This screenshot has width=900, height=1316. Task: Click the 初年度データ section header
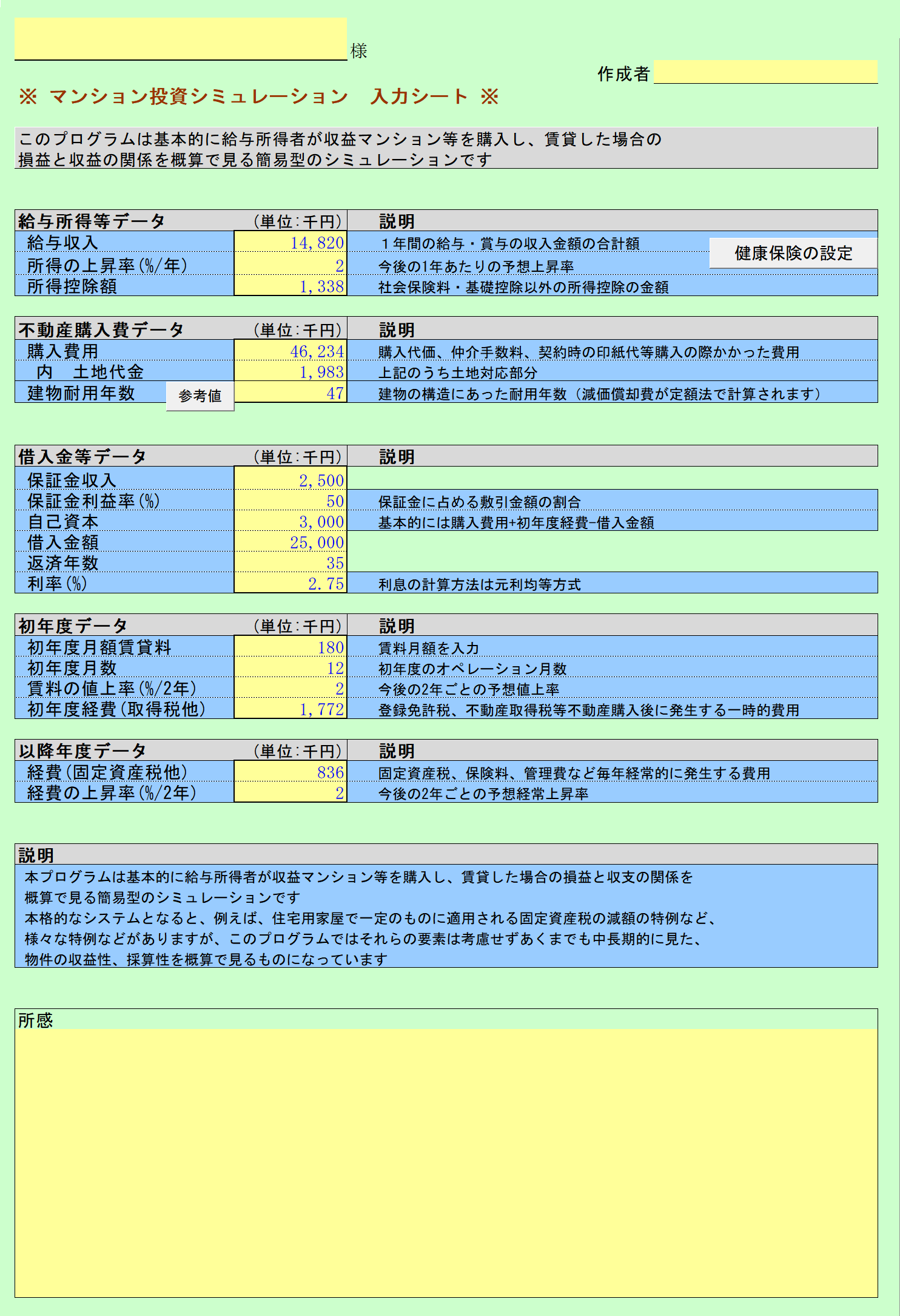click(73, 626)
